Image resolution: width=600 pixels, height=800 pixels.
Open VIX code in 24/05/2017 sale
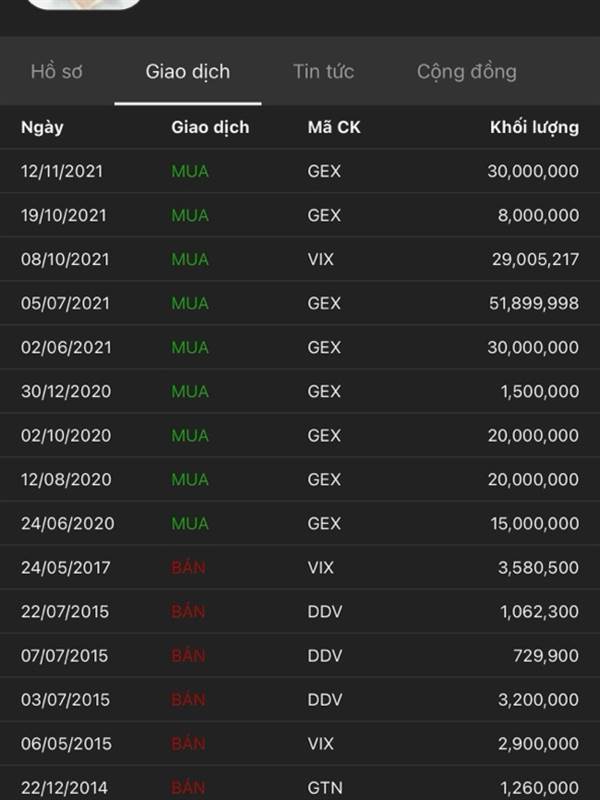pos(320,567)
